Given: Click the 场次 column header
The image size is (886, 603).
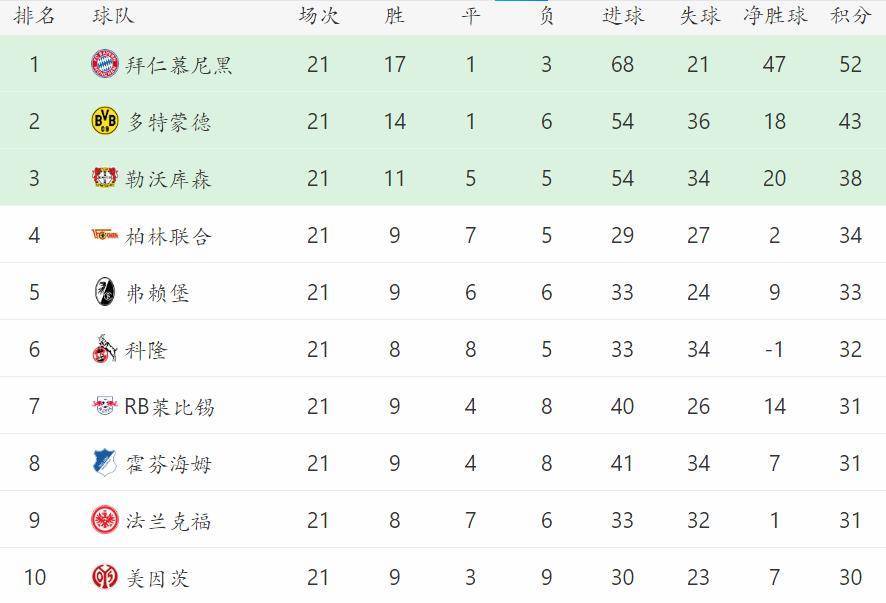Looking at the screenshot, I should coord(319,16).
